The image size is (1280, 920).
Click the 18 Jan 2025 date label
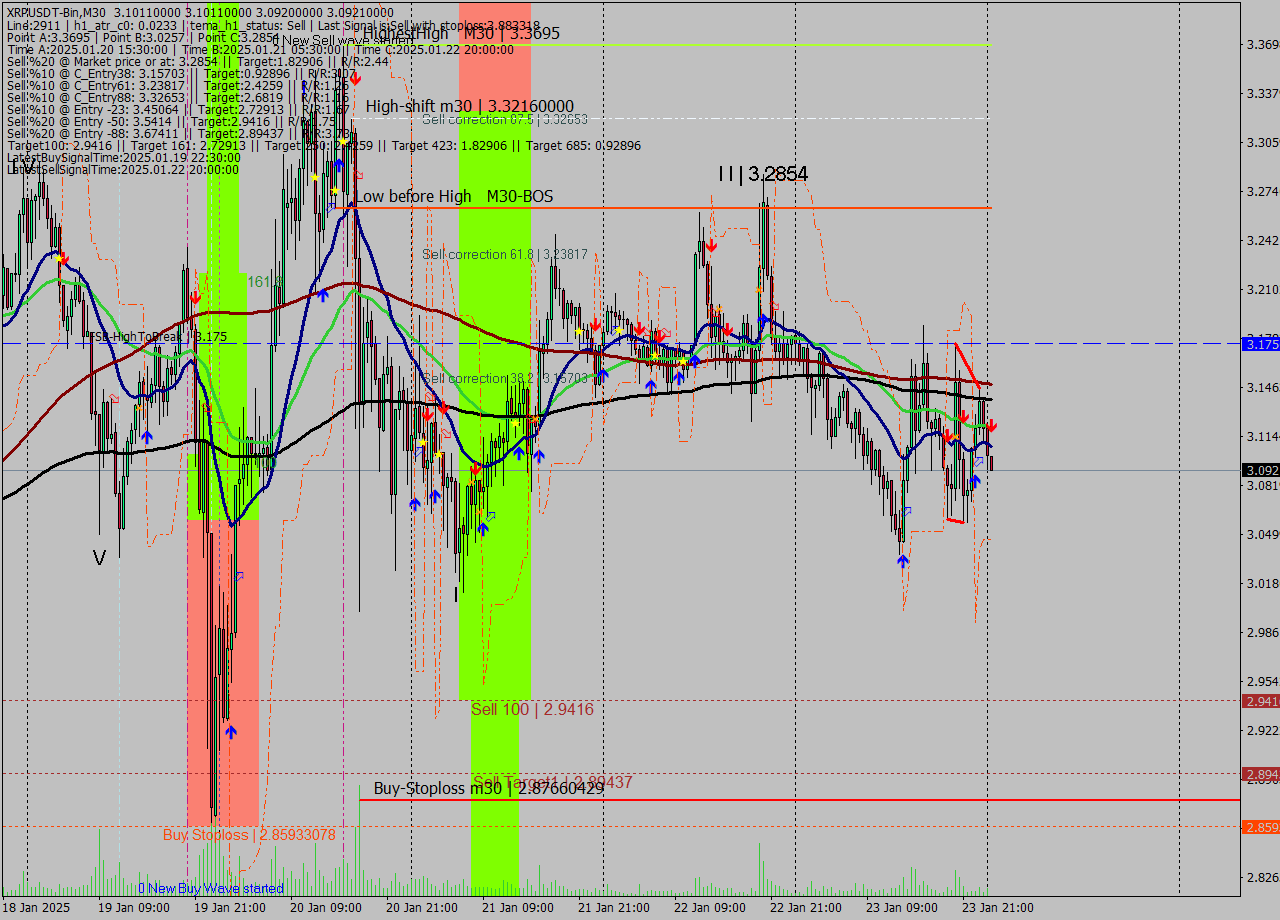click(x=36, y=908)
